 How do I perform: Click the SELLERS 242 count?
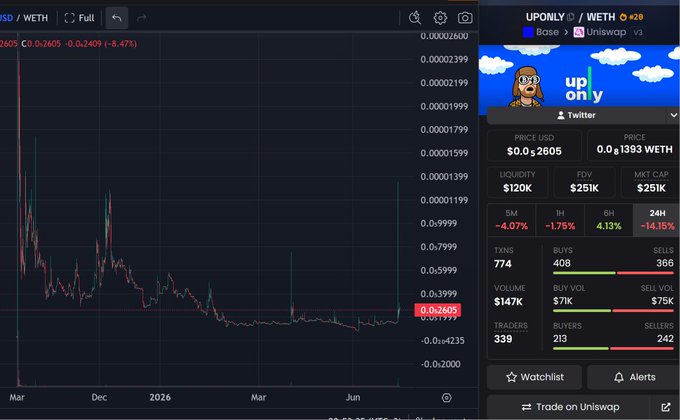(665, 338)
